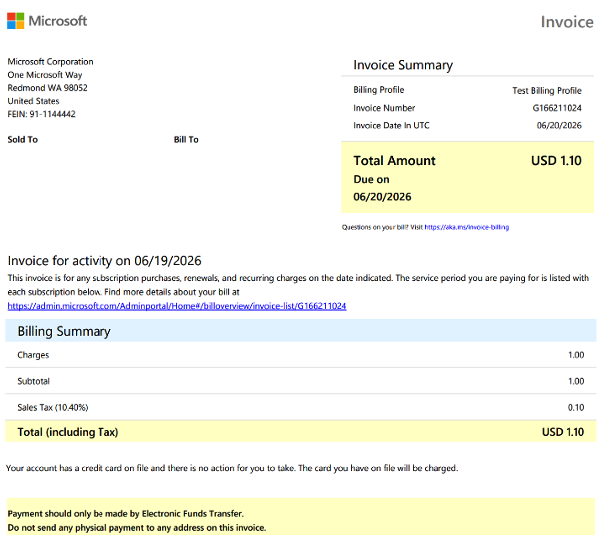The height and width of the screenshot is (546, 610).
Task: Click the 'Total (including Tax)' label
Action: (x=68, y=432)
